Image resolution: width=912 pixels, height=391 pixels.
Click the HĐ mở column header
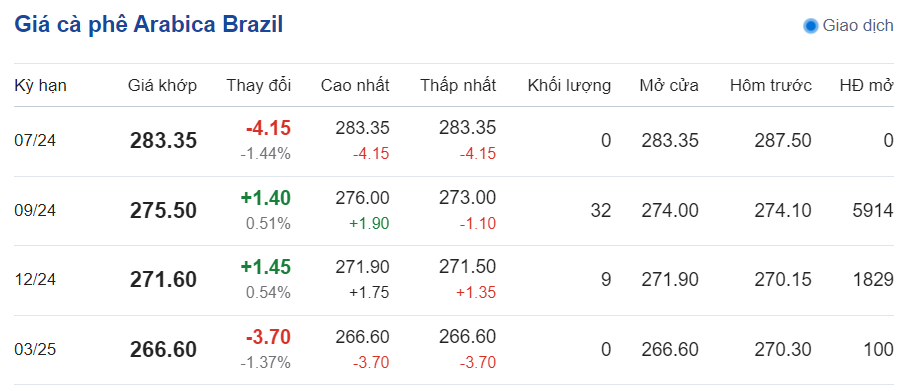866,86
